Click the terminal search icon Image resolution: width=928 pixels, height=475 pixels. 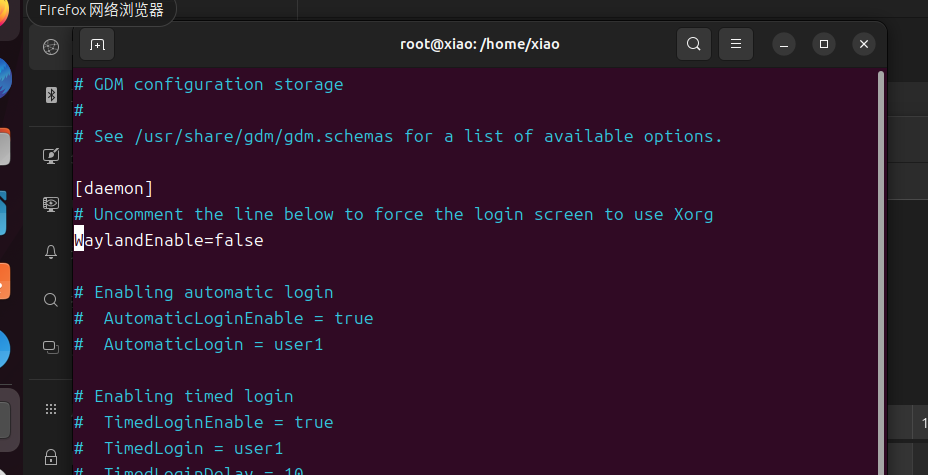tap(693, 44)
